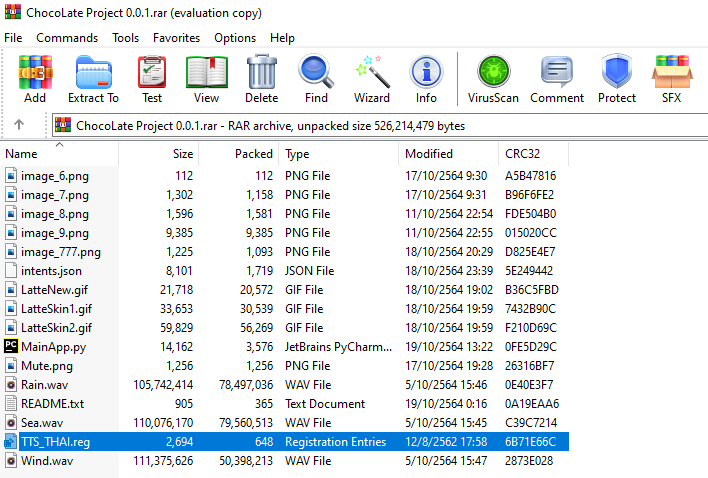The width and height of the screenshot is (708, 478).
Task: Select image_8.png file name
Action: 55,214
